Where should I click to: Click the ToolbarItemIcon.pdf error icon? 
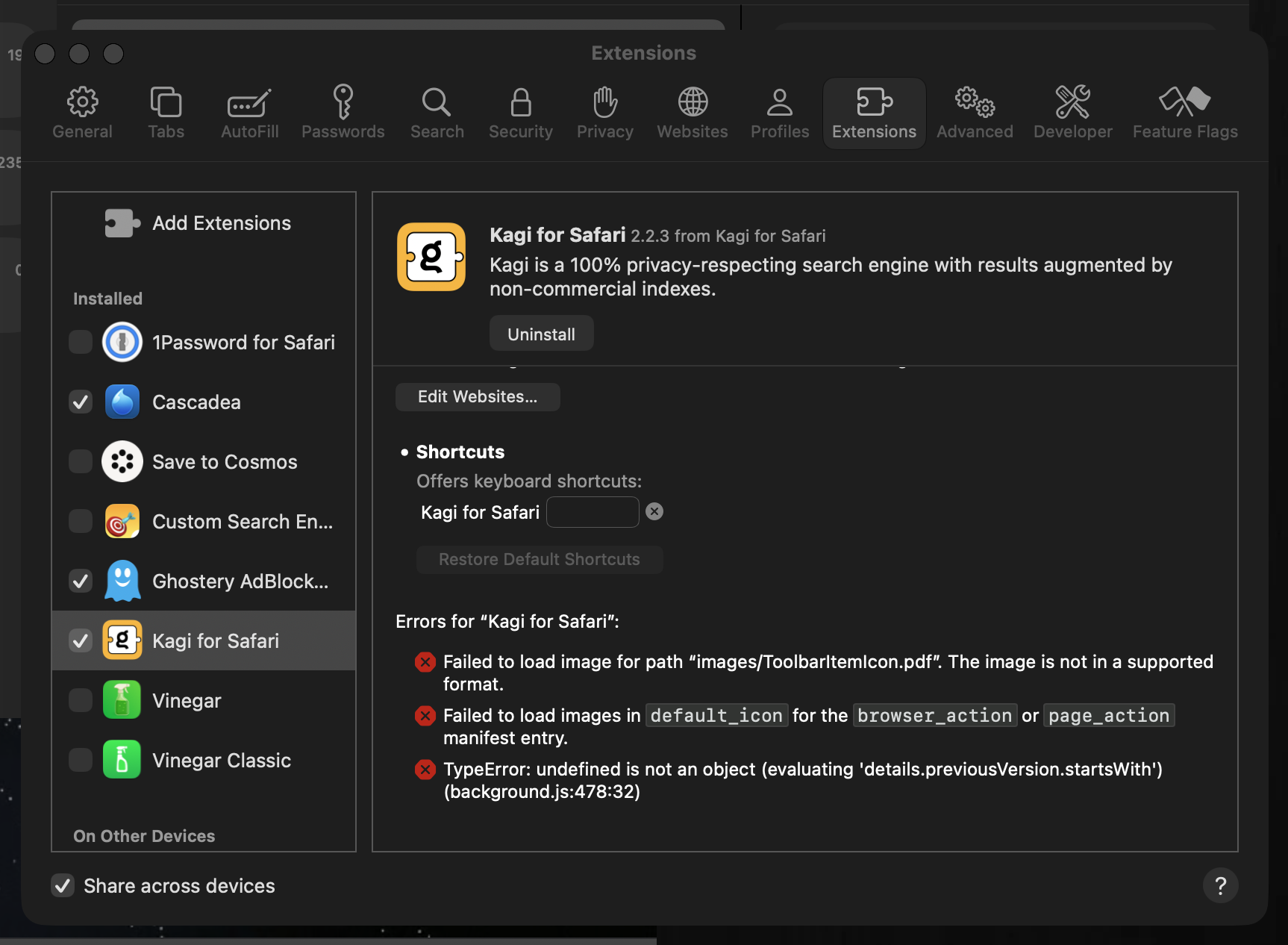(x=425, y=662)
